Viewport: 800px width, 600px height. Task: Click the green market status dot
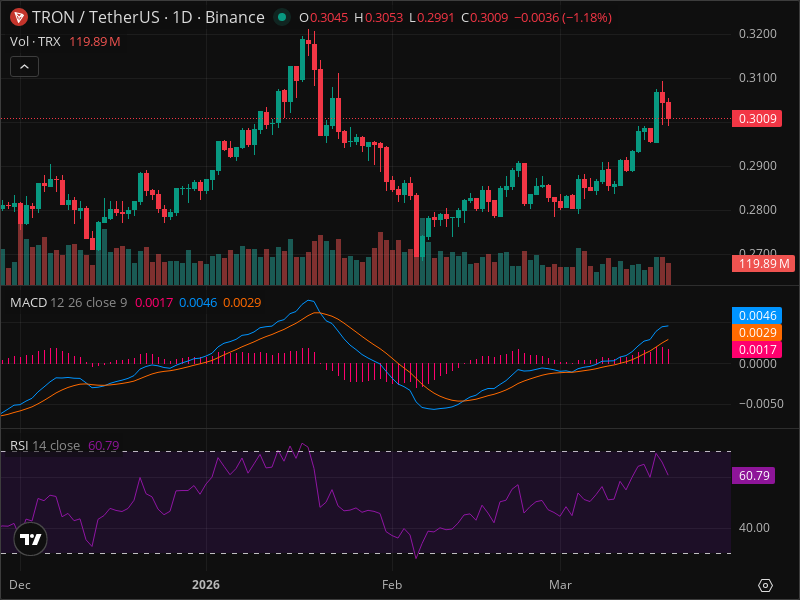pyautogui.click(x=282, y=17)
